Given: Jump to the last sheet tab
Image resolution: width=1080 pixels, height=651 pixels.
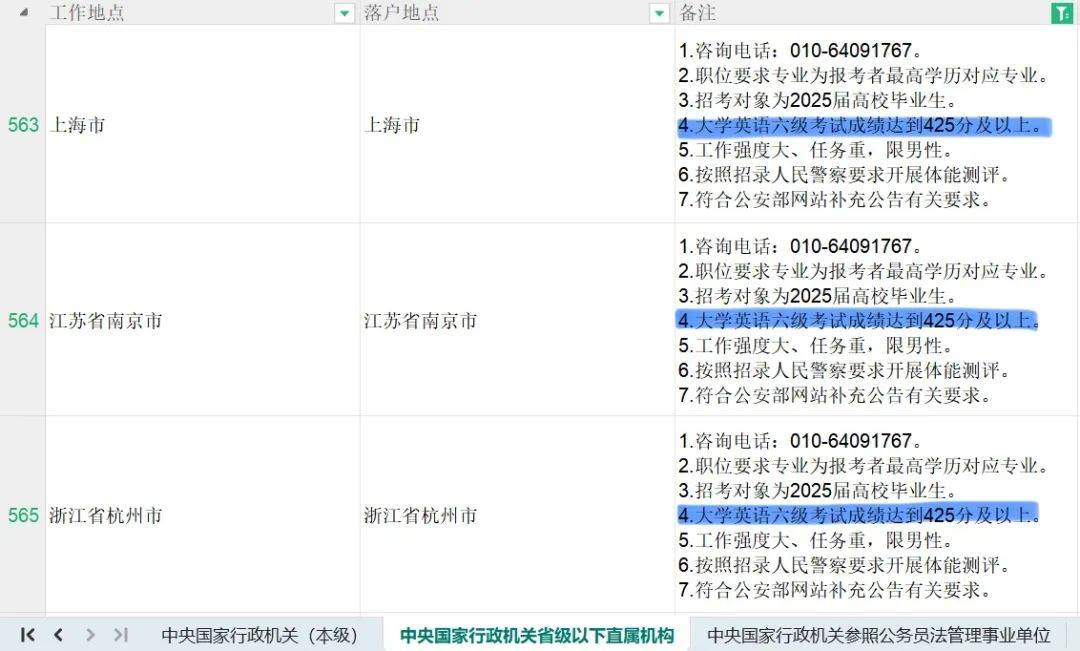Looking at the screenshot, I should [121, 634].
